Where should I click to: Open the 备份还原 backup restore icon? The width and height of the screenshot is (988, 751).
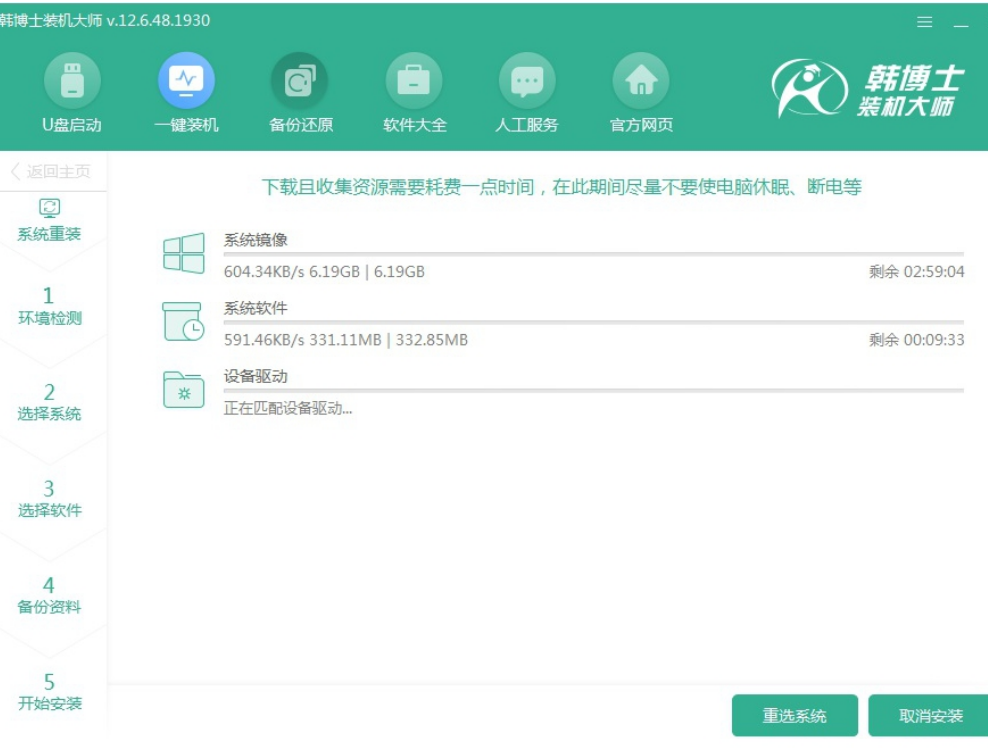[300, 82]
